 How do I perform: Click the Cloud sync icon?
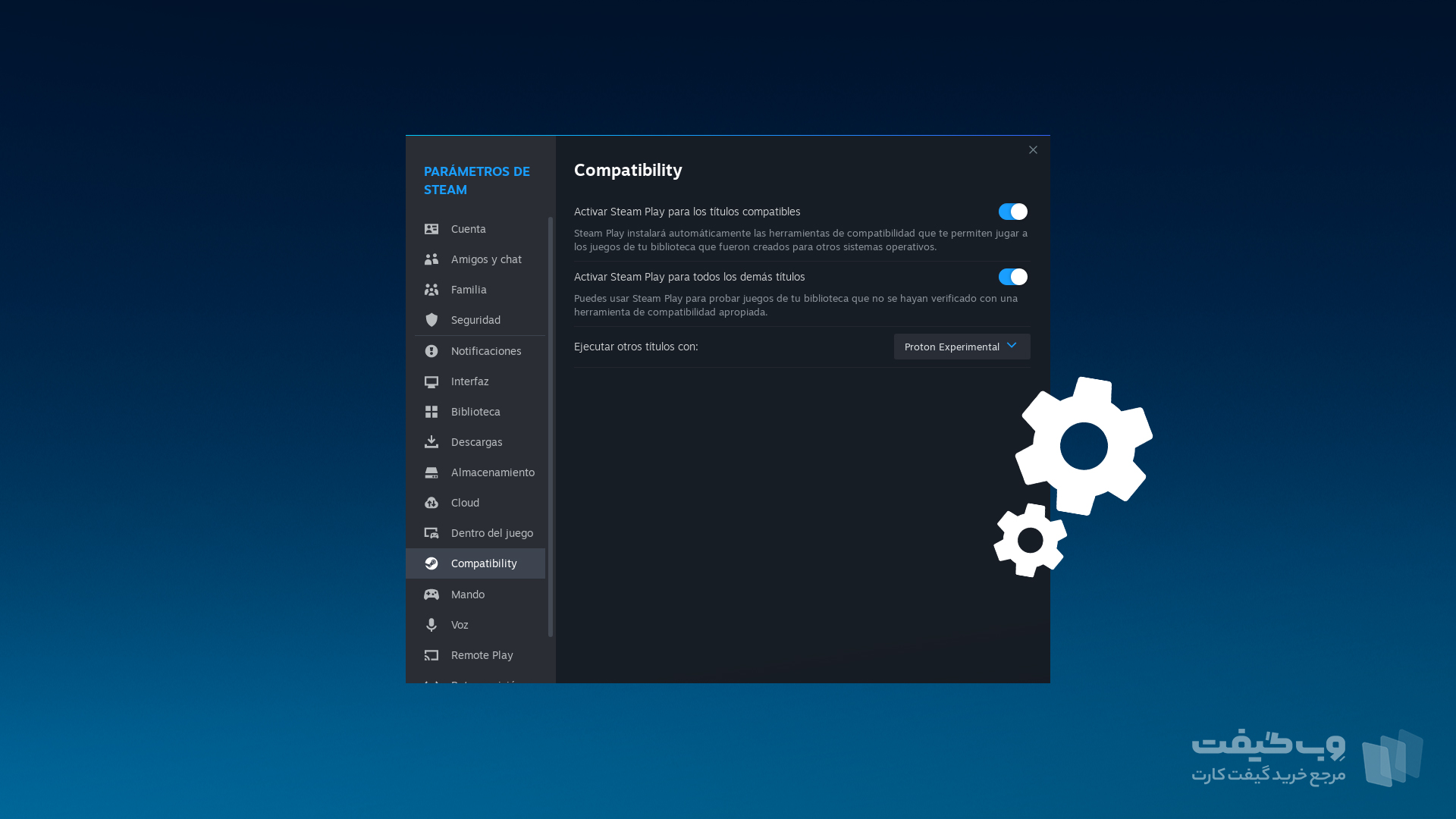(431, 503)
